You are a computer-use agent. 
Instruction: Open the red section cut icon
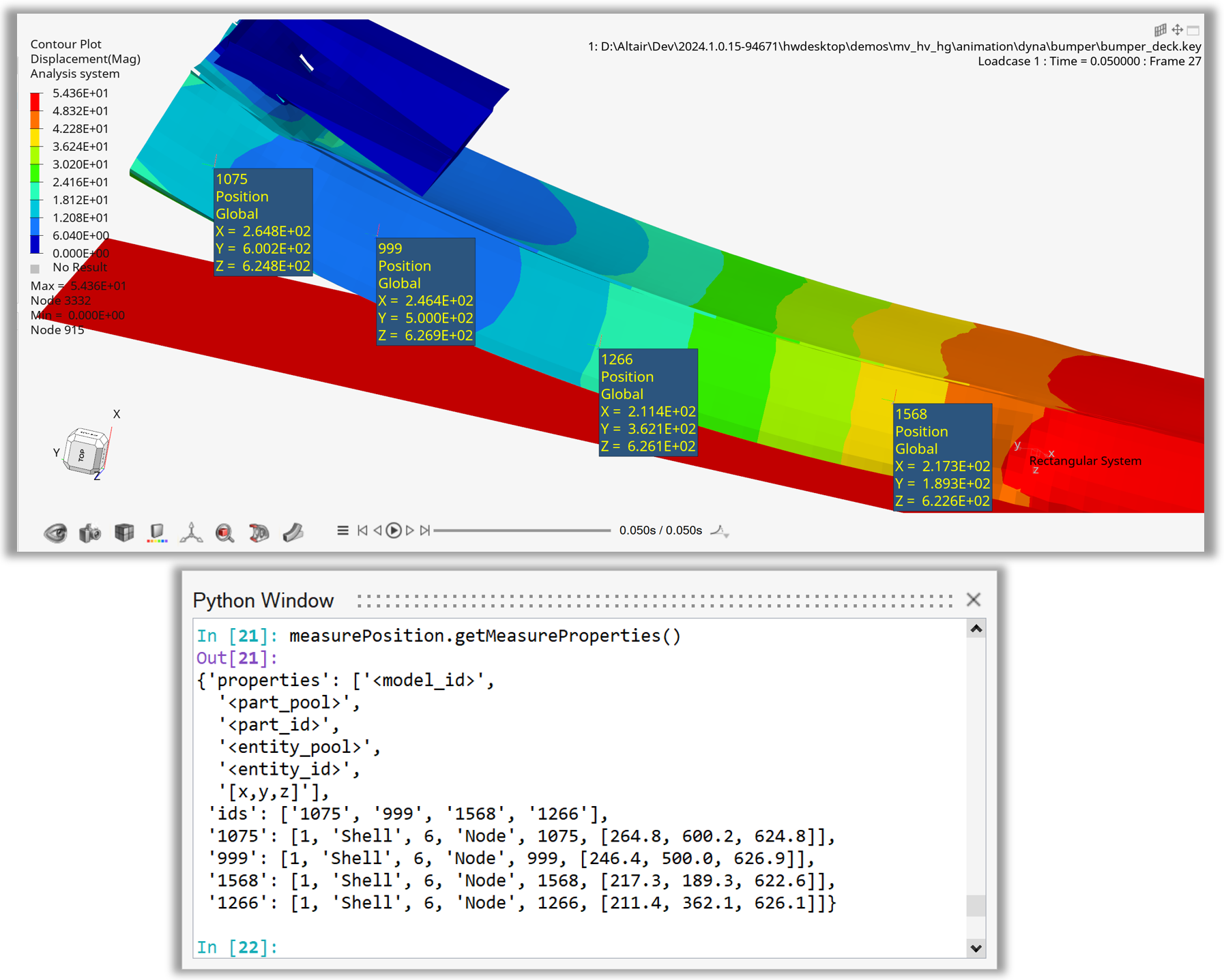tap(259, 532)
